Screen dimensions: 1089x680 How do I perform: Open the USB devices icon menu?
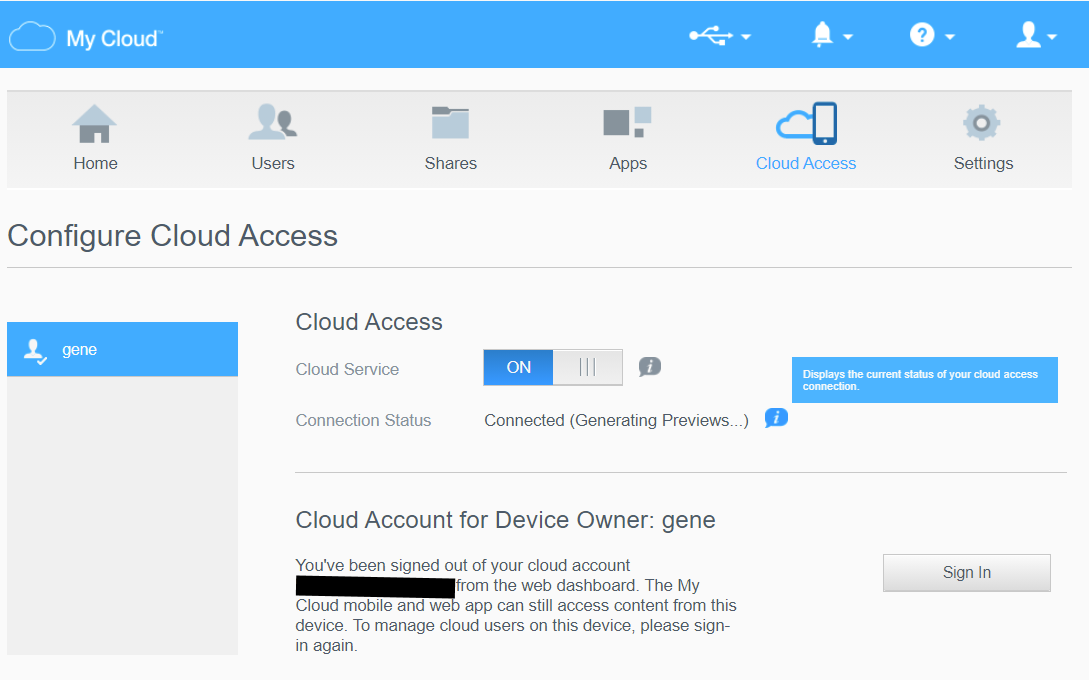[x=710, y=35]
